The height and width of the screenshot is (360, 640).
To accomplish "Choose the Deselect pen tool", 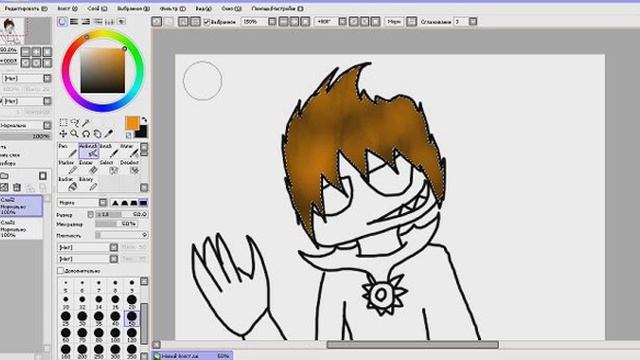I will click(x=129, y=167).
